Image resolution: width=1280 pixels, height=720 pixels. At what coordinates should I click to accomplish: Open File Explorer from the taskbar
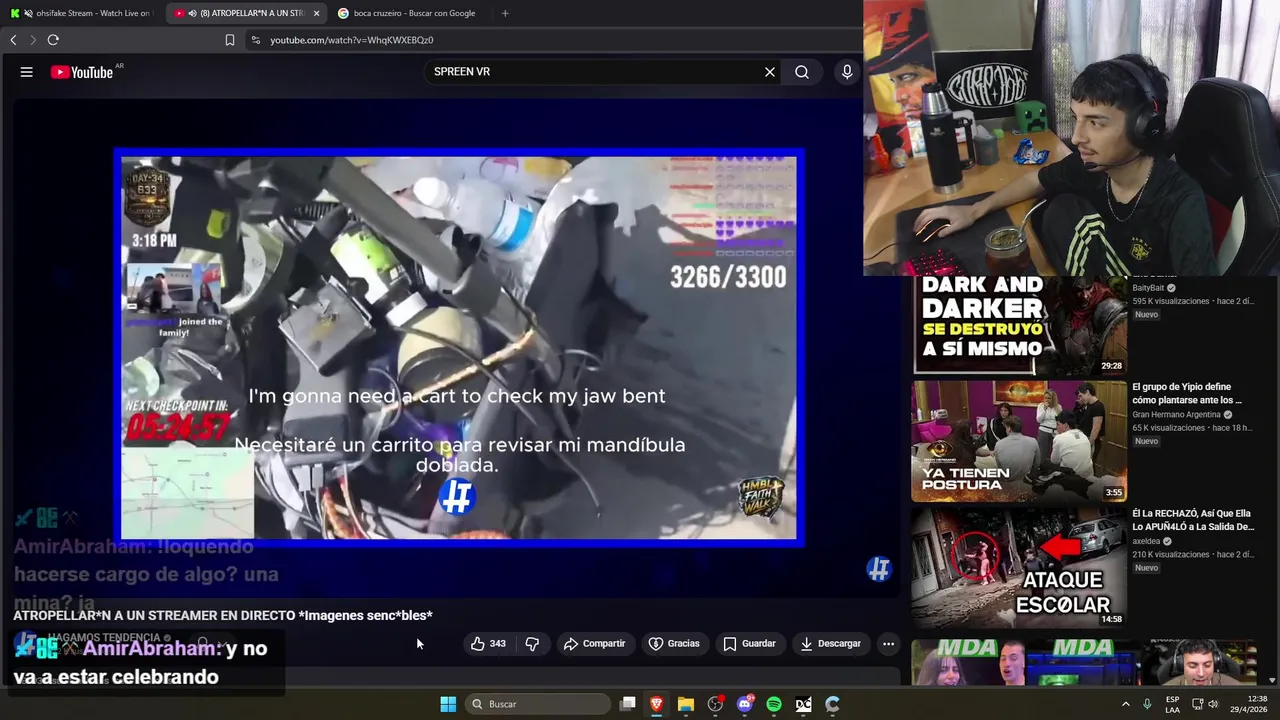[x=686, y=704]
